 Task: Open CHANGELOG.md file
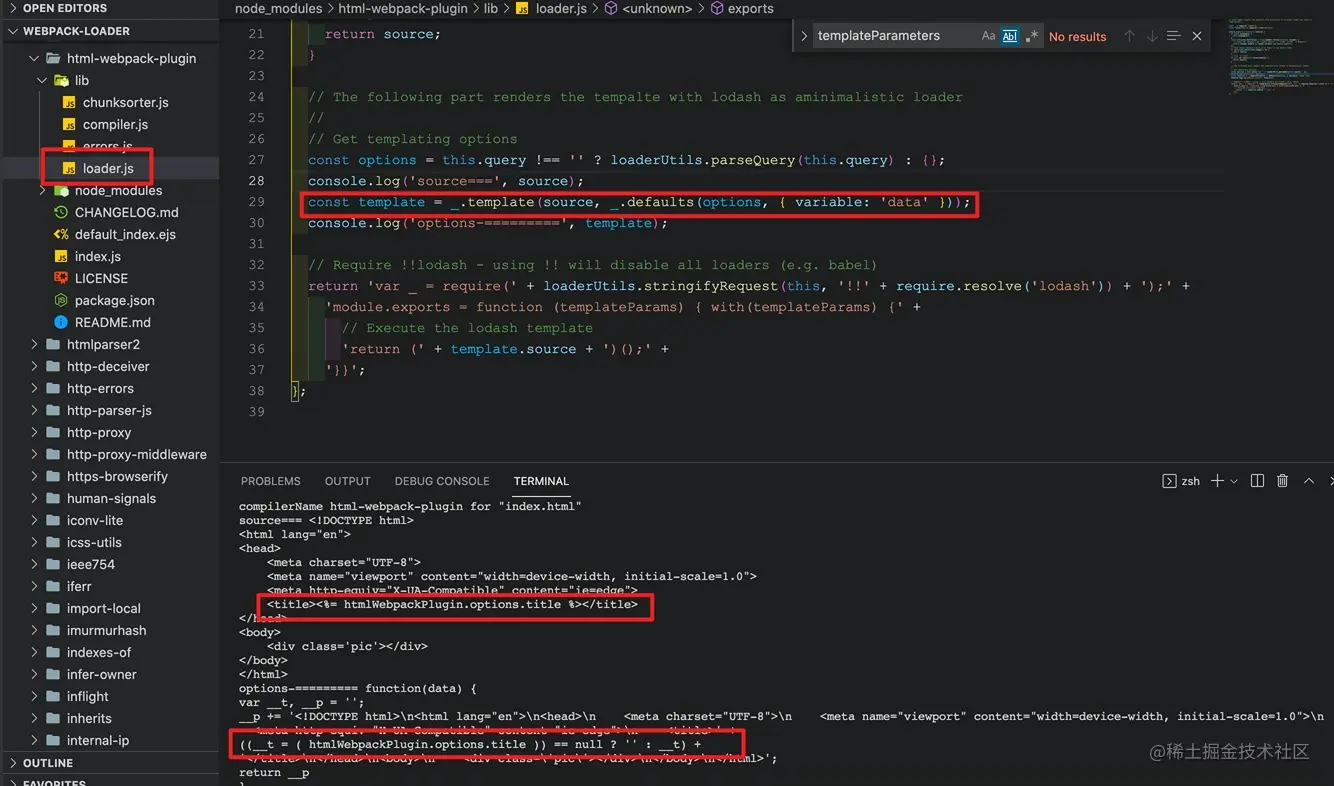coord(126,212)
